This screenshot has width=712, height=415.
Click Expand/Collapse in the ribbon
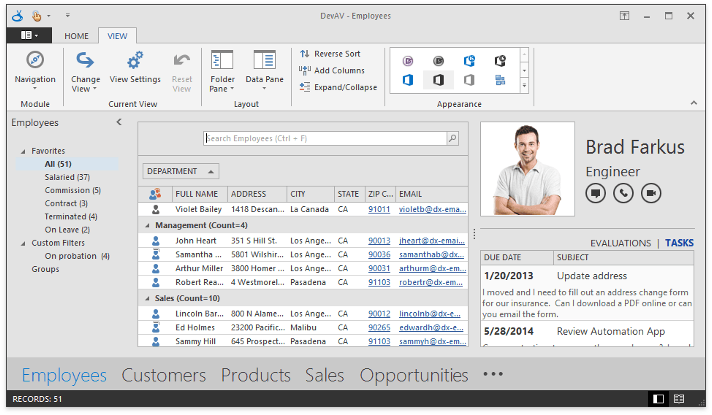click(338, 87)
